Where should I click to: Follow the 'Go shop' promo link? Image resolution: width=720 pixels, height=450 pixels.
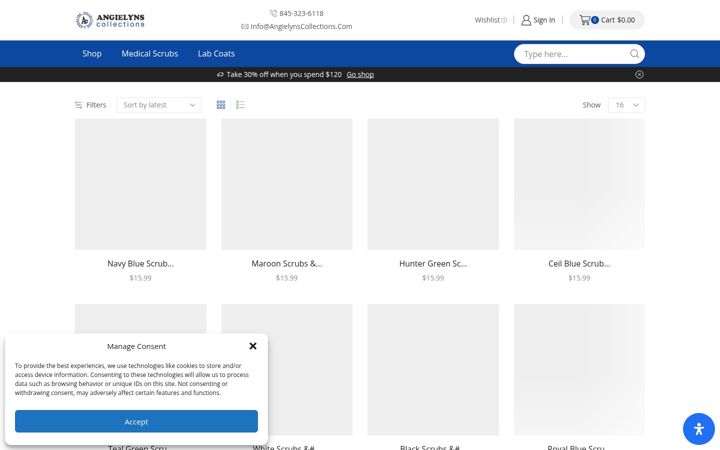[x=360, y=74]
